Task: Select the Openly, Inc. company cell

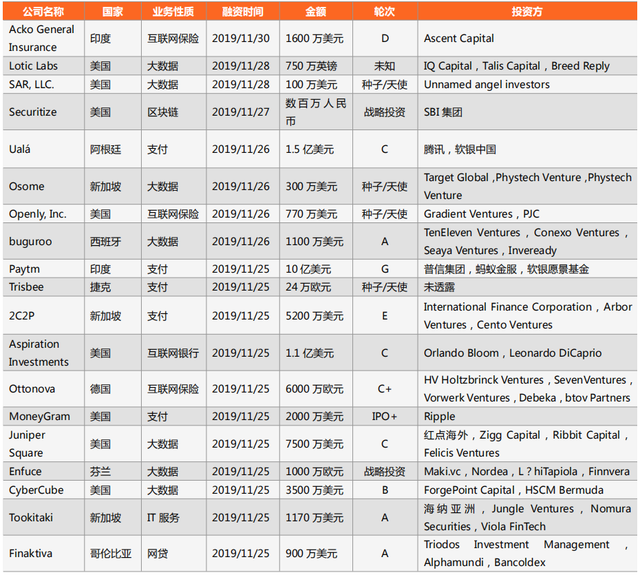Action: [44, 214]
